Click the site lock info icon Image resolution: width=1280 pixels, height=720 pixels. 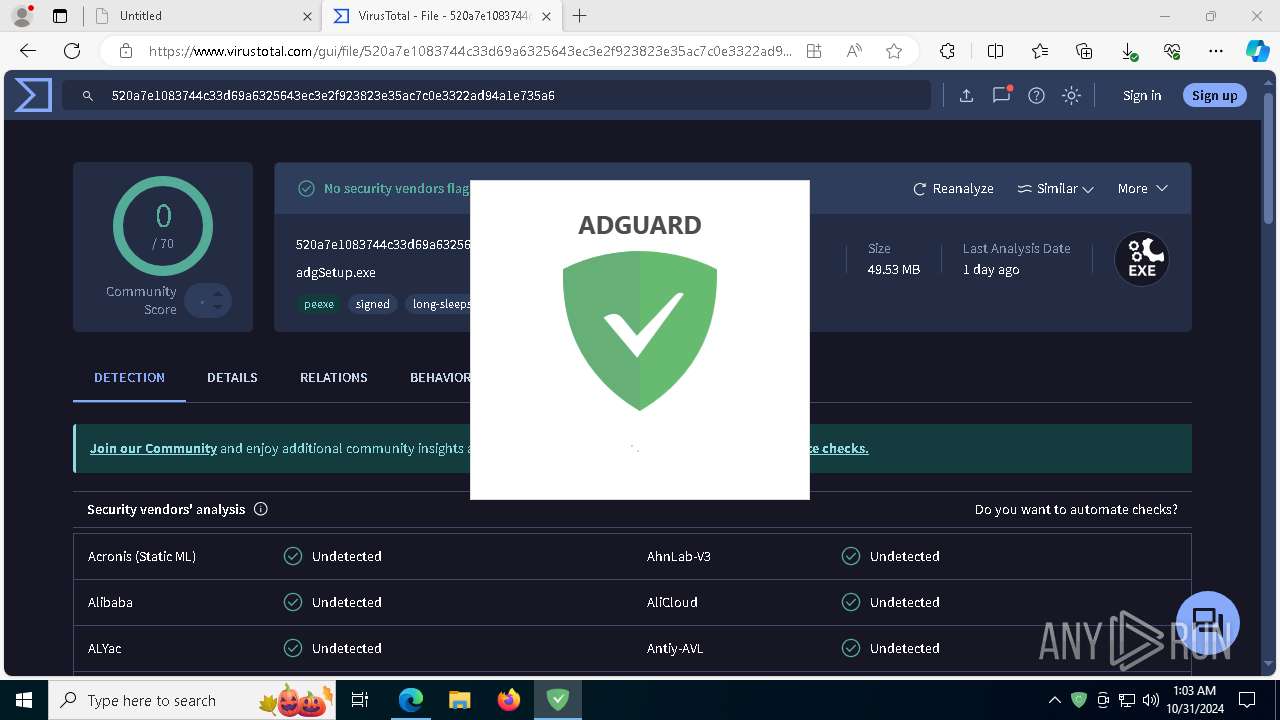[125, 51]
